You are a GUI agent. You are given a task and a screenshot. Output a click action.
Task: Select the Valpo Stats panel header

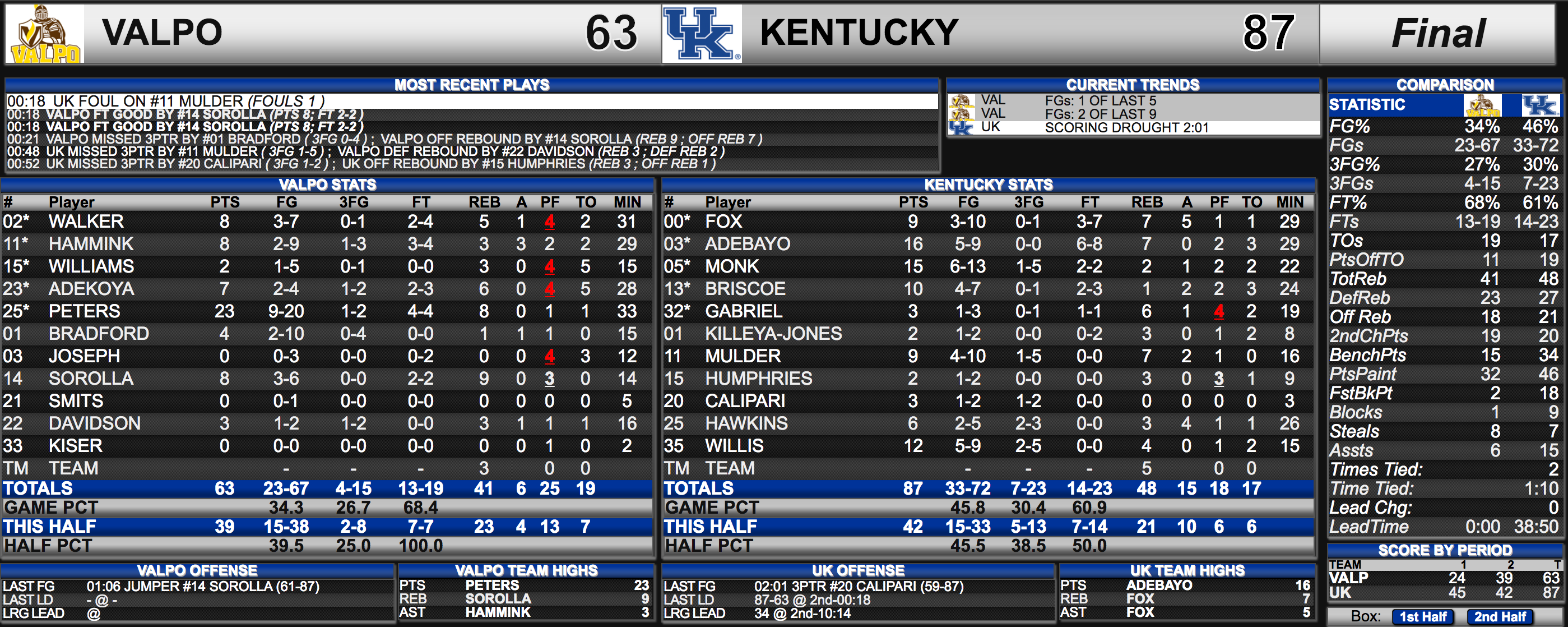click(x=327, y=185)
